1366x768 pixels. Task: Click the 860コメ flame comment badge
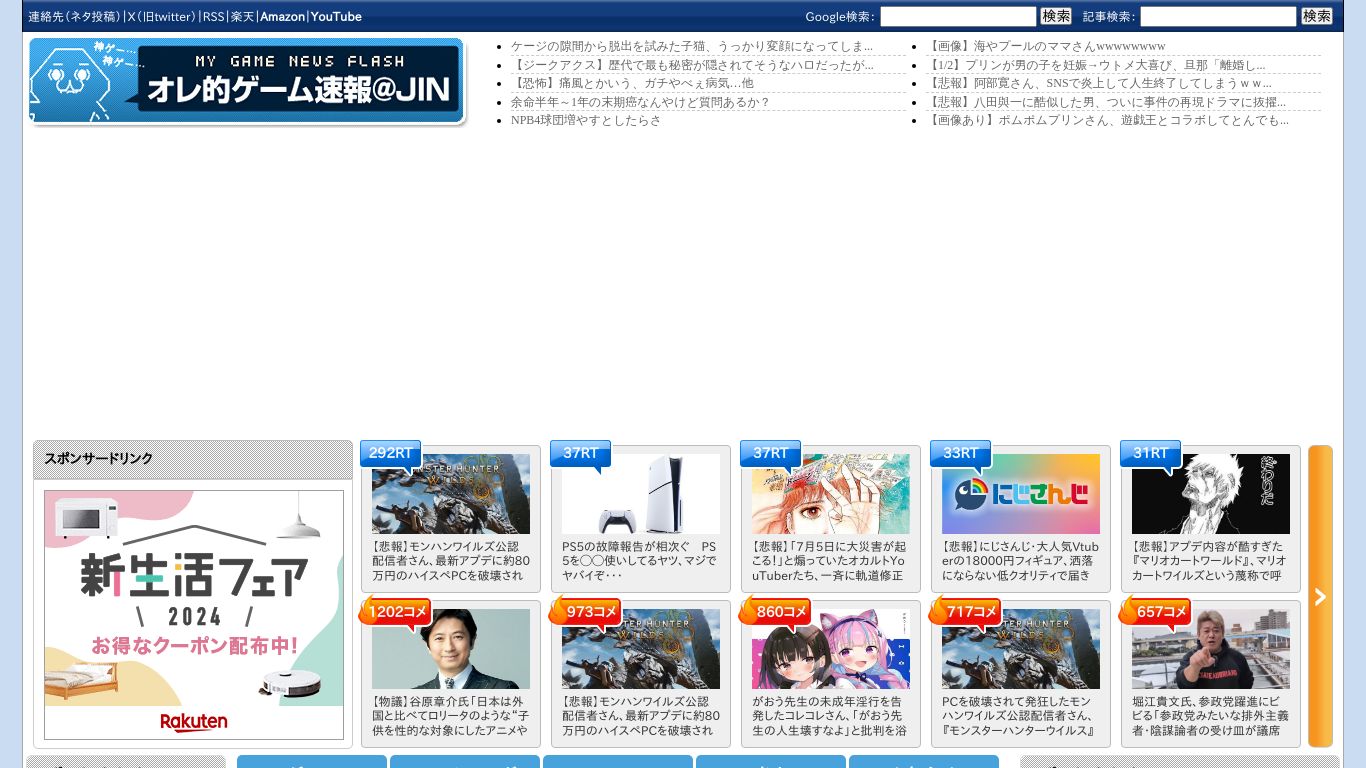[x=776, y=611]
